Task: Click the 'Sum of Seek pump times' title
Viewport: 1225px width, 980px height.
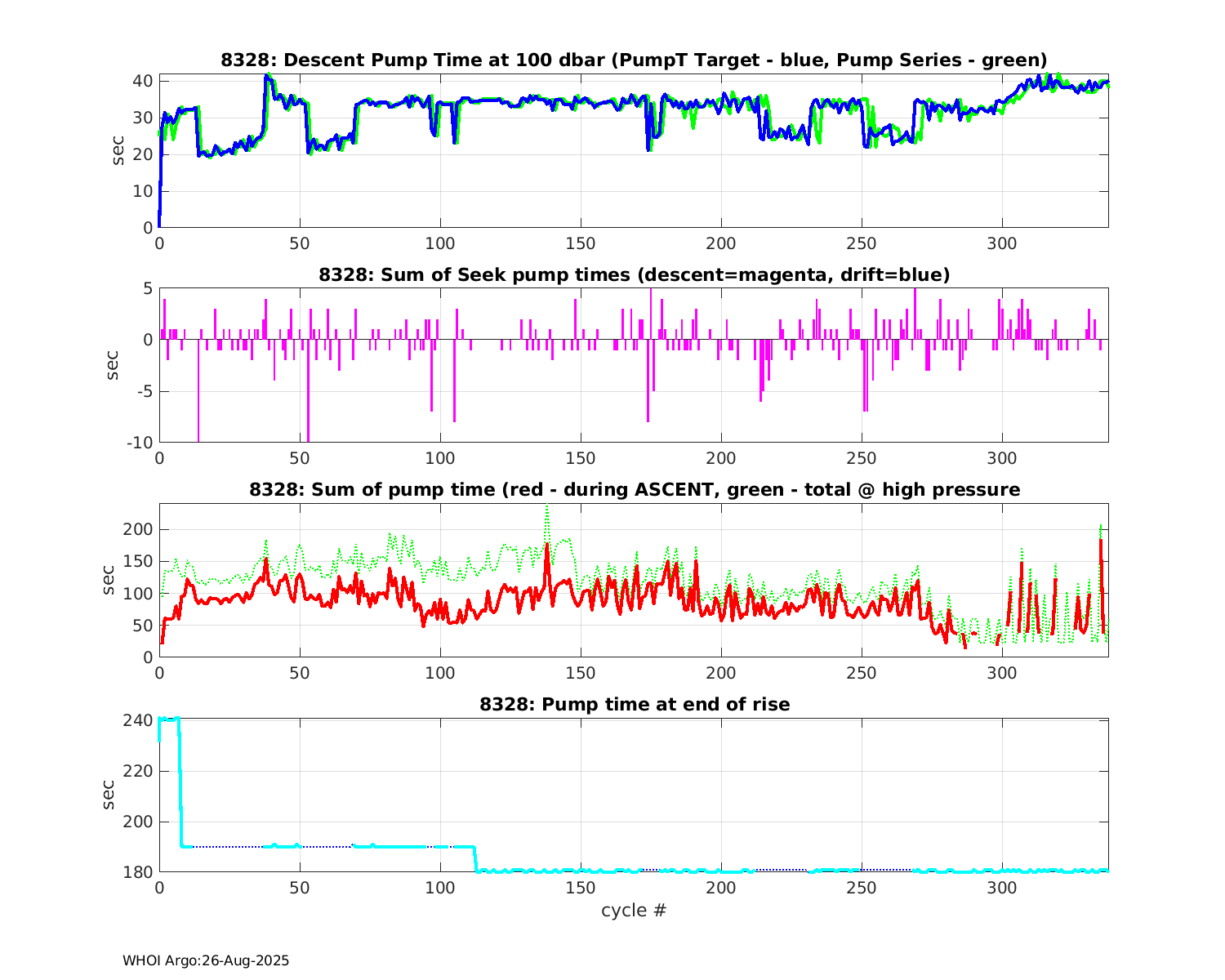Action: [x=634, y=274]
